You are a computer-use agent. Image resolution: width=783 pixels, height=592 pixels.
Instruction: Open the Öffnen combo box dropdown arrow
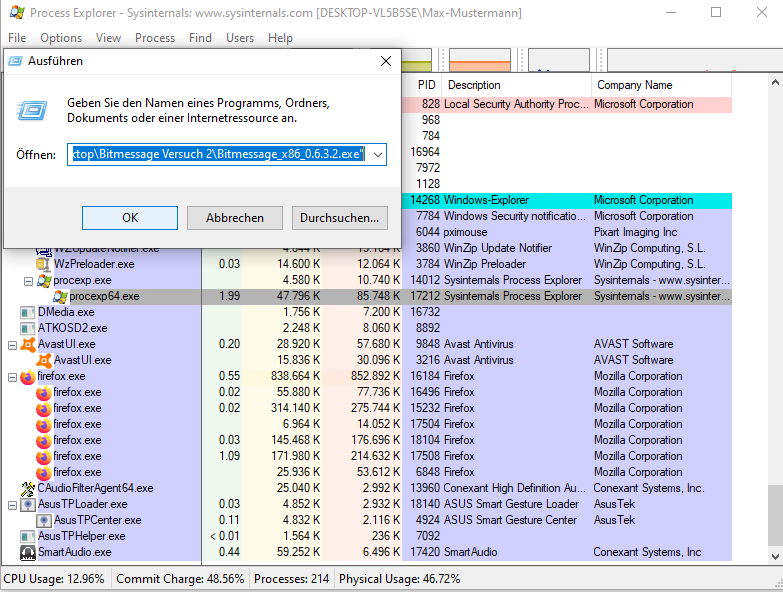click(x=378, y=155)
